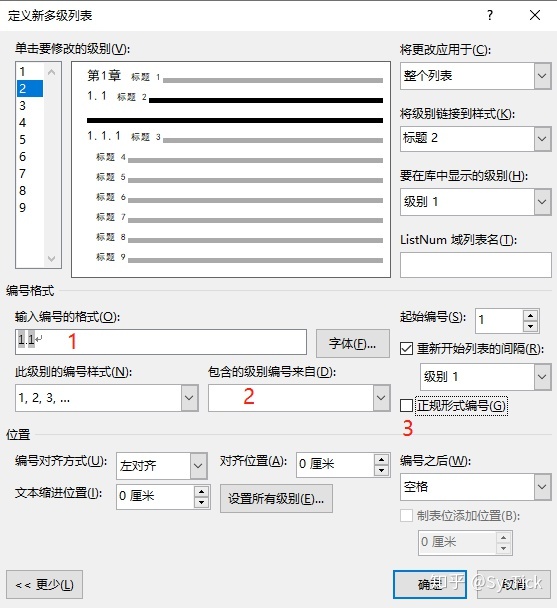Select level 5 in the level list
The width and height of the screenshot is (557, 608).
tap(30, 140)
